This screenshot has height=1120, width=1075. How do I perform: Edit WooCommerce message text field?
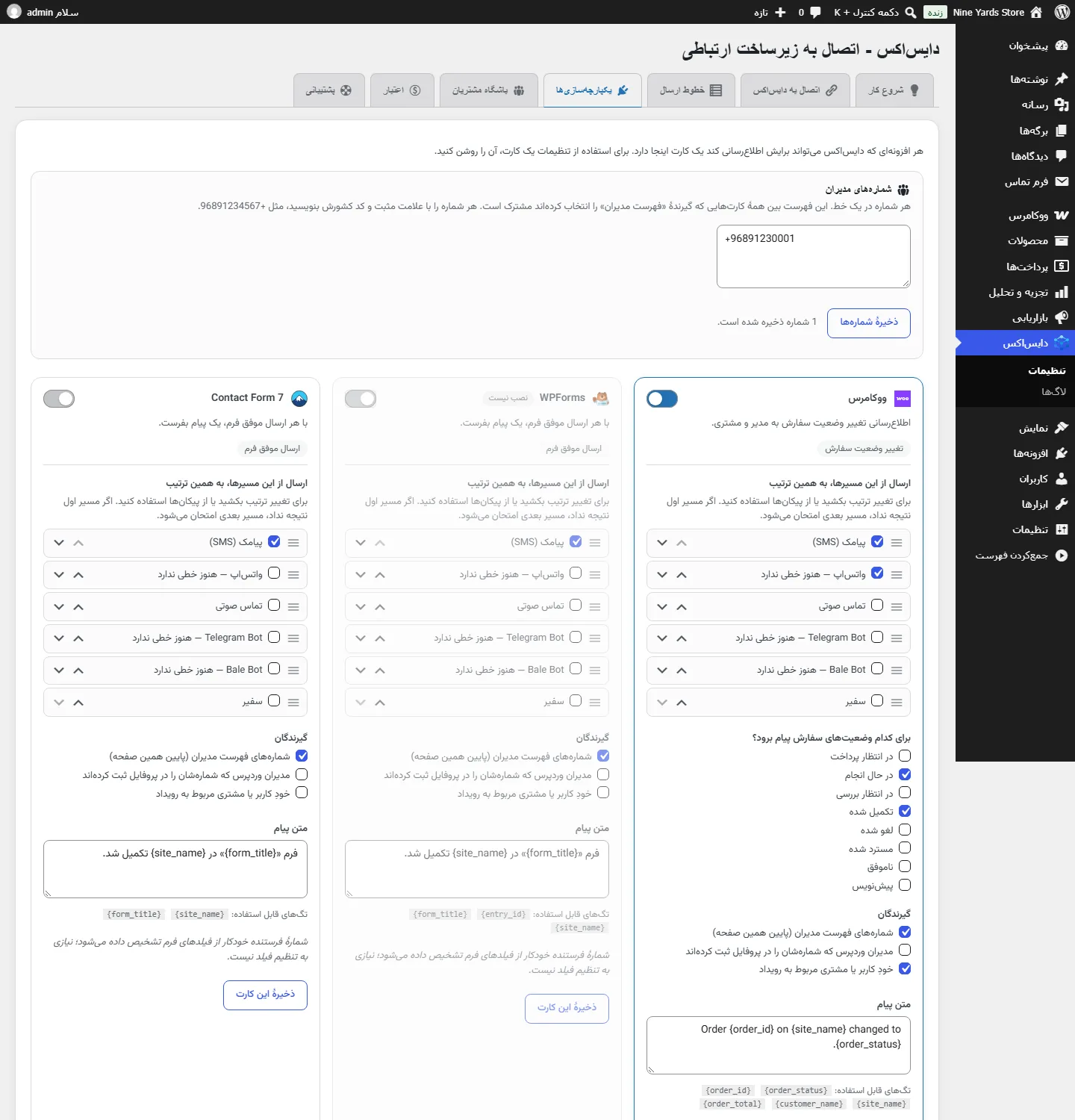tap(779, 1045)
